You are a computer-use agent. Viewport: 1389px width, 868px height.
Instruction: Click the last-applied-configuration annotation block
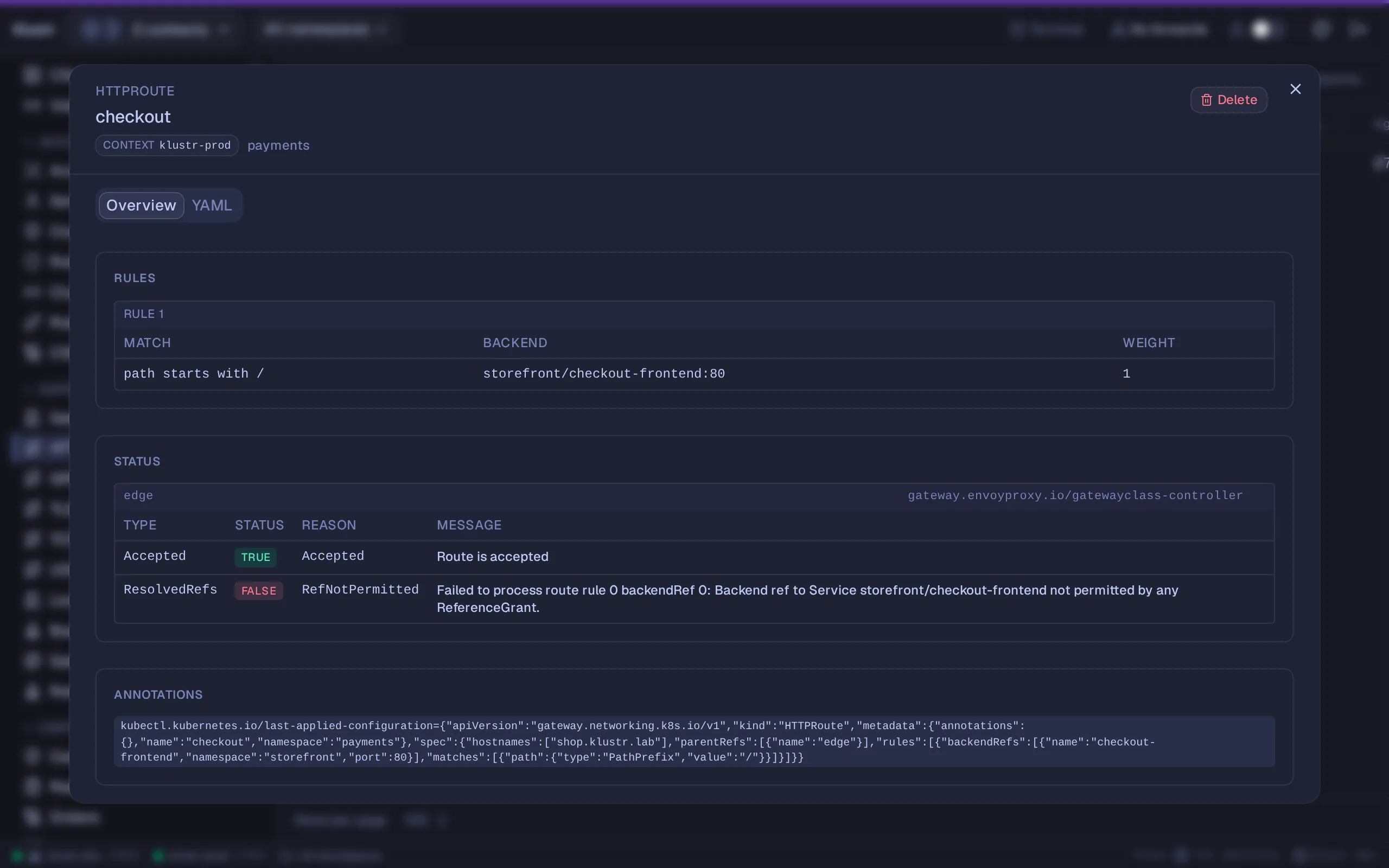pyautogui.click(x=694, y=741)
